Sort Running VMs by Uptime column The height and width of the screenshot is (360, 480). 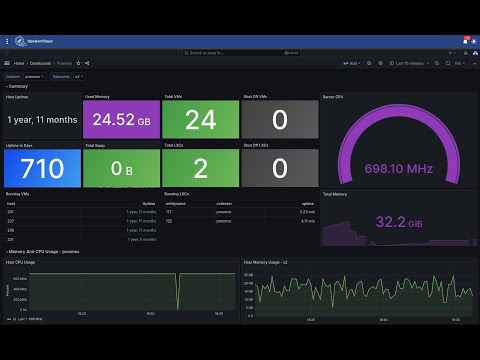[x=149, y=204]
